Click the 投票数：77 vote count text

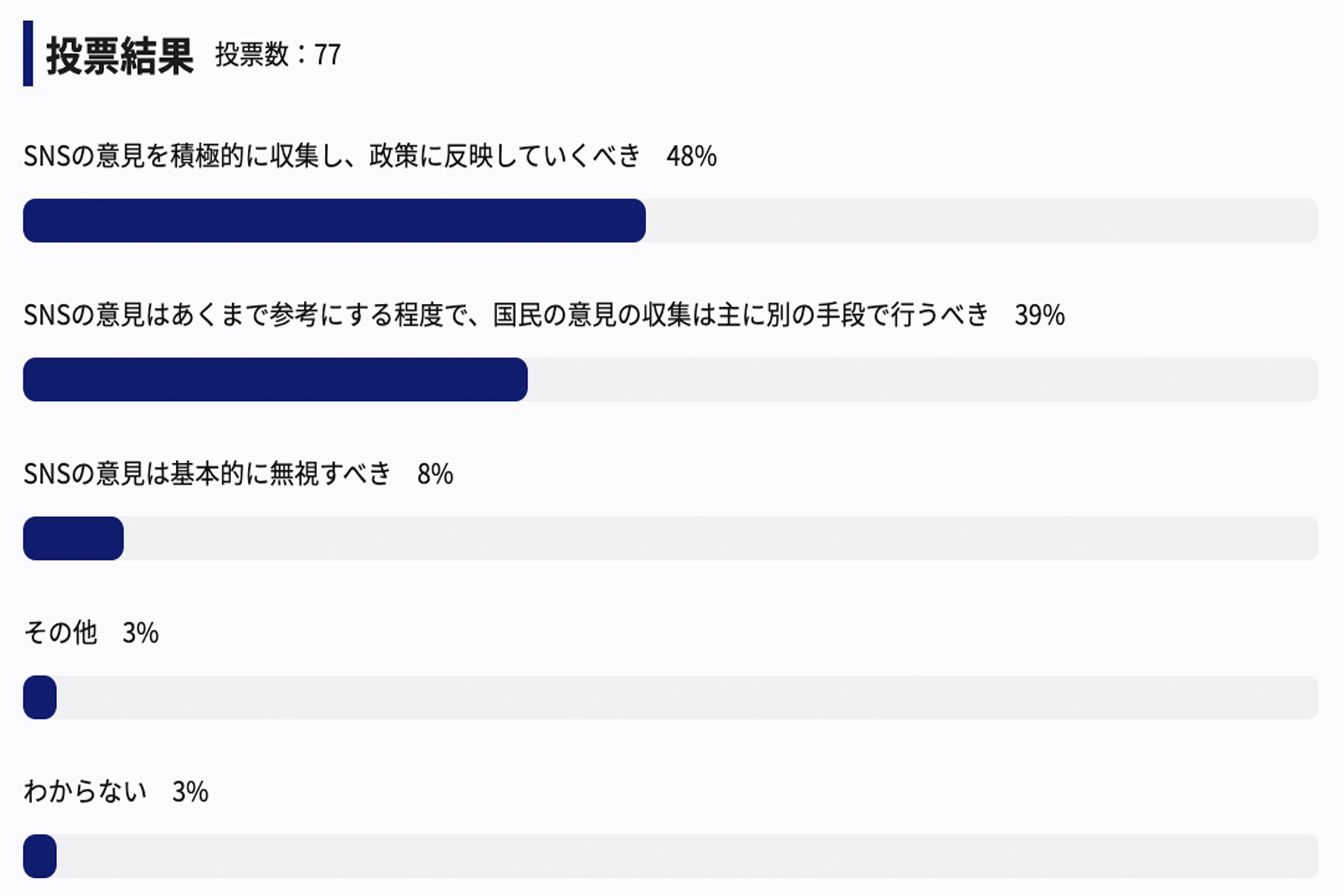click(x=278, y=55)
